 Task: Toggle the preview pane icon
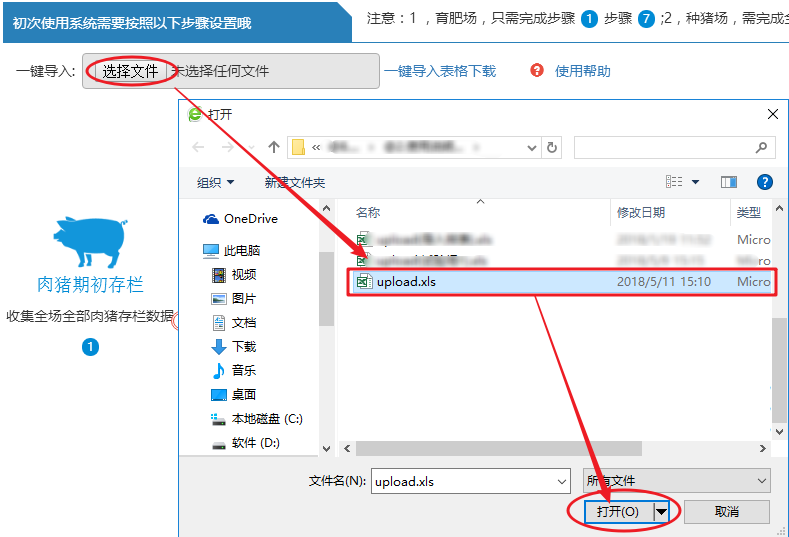coord(728,182)
